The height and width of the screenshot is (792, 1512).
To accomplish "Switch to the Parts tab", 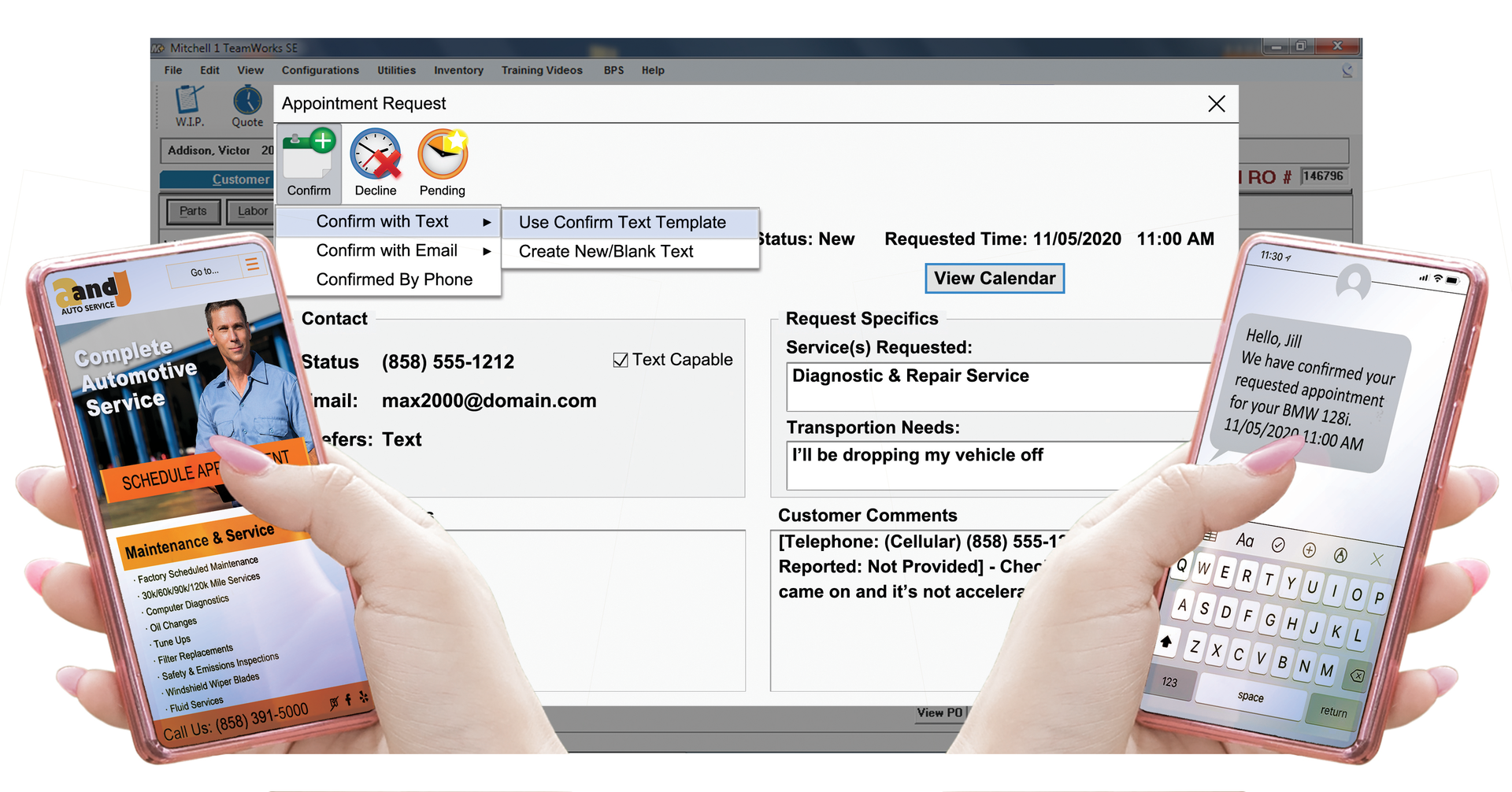I will point(193,211).
